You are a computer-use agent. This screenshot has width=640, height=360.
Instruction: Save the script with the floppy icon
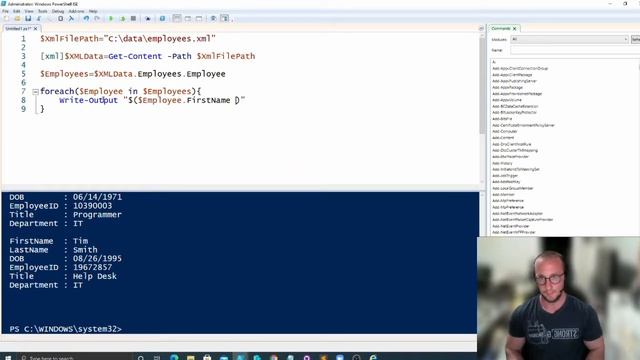coord(28,18)
